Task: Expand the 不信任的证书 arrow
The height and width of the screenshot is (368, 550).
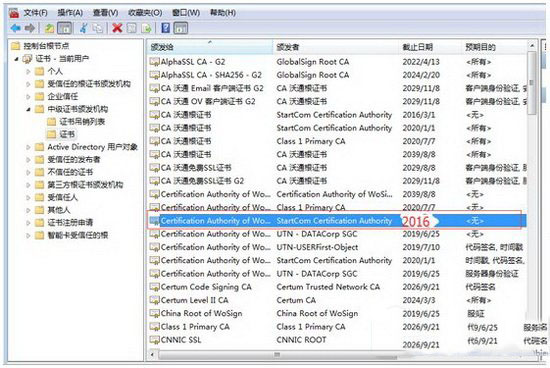Action: [x=28, y=173]
